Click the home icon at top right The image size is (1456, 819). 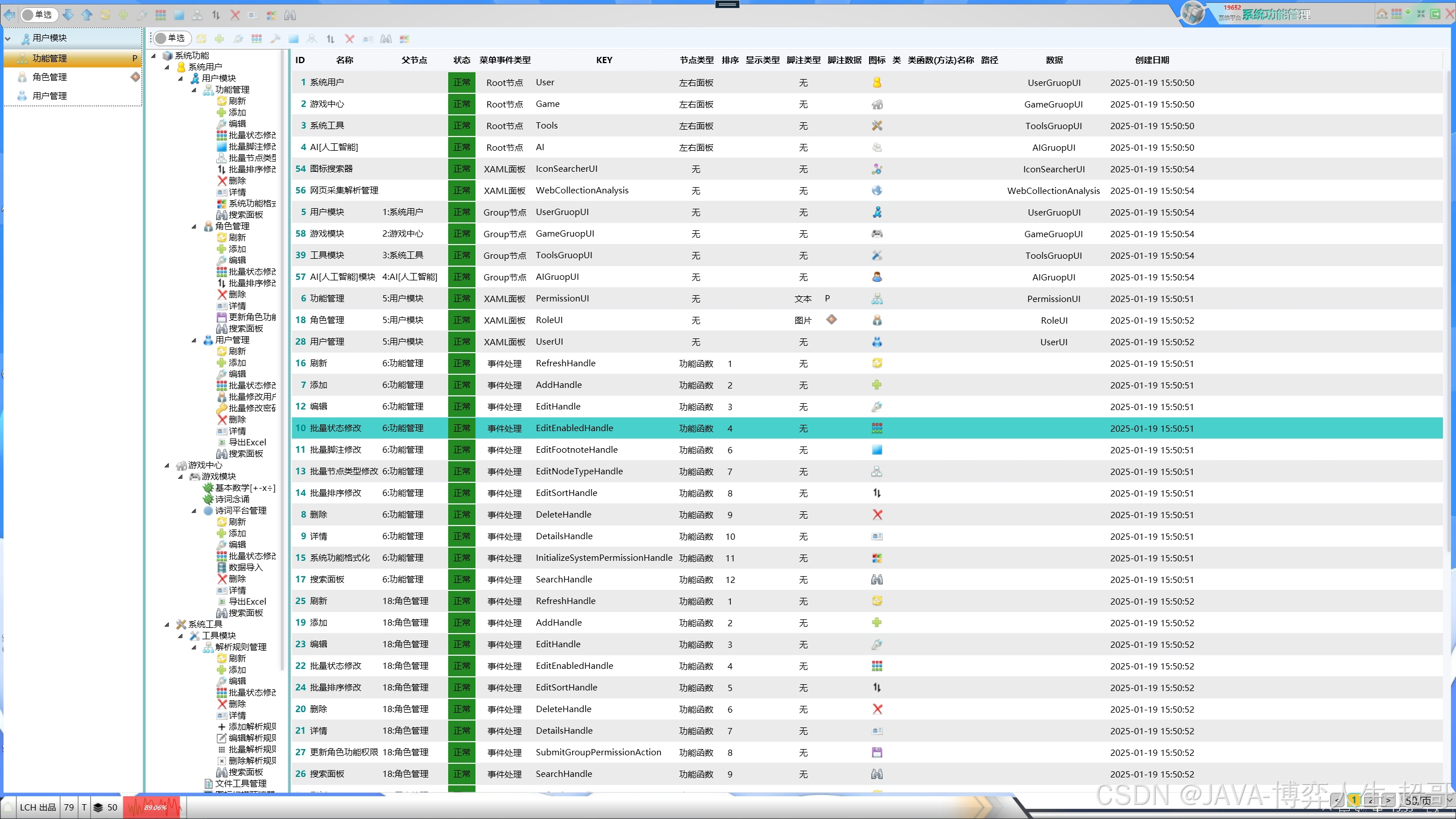(x=1381, y=14)
